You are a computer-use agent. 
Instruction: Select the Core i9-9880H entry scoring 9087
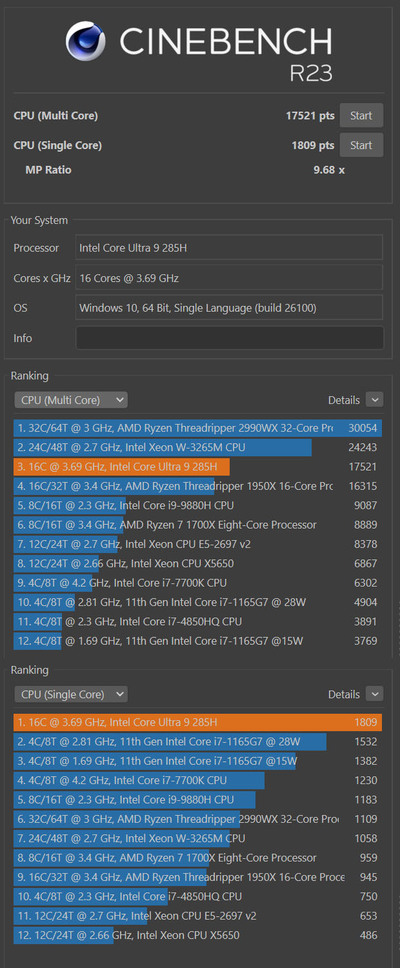(x=198, y=506)
